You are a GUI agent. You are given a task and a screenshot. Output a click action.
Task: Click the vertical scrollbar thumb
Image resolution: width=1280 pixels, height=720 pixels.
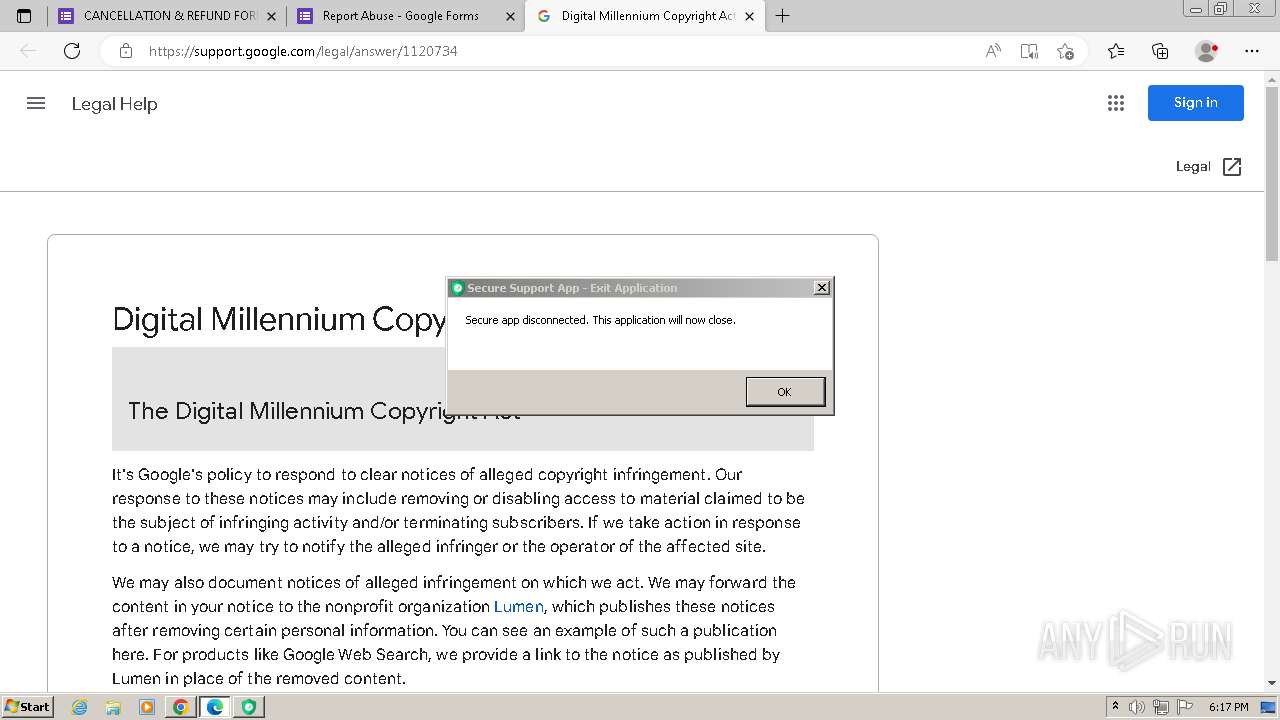1272,174
